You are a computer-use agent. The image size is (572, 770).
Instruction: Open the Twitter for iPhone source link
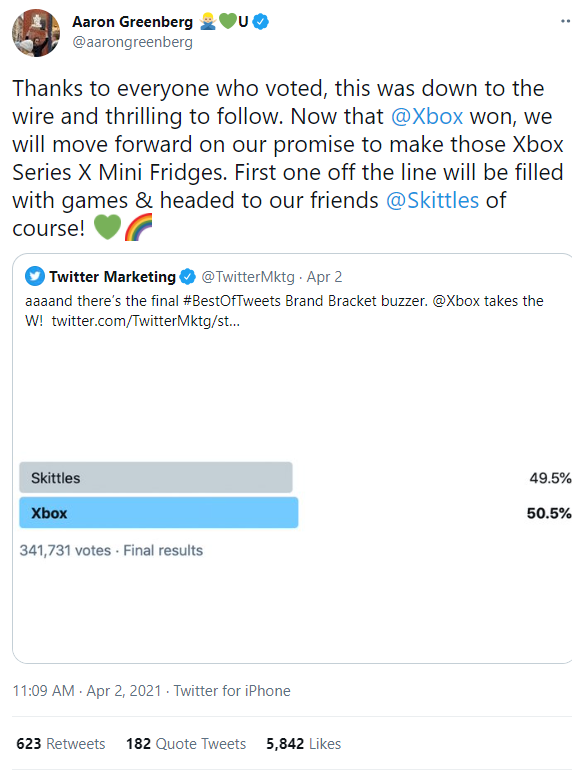coord(232,690)
